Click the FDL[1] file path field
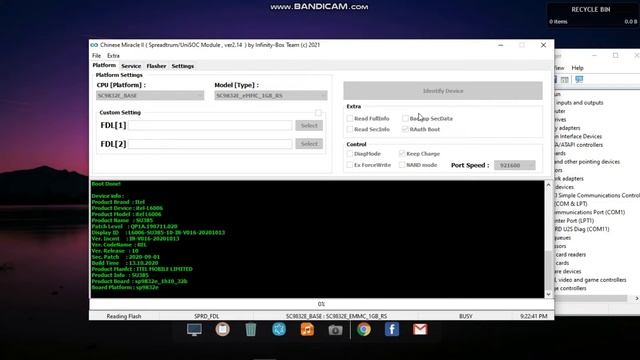 click(210, 125)
